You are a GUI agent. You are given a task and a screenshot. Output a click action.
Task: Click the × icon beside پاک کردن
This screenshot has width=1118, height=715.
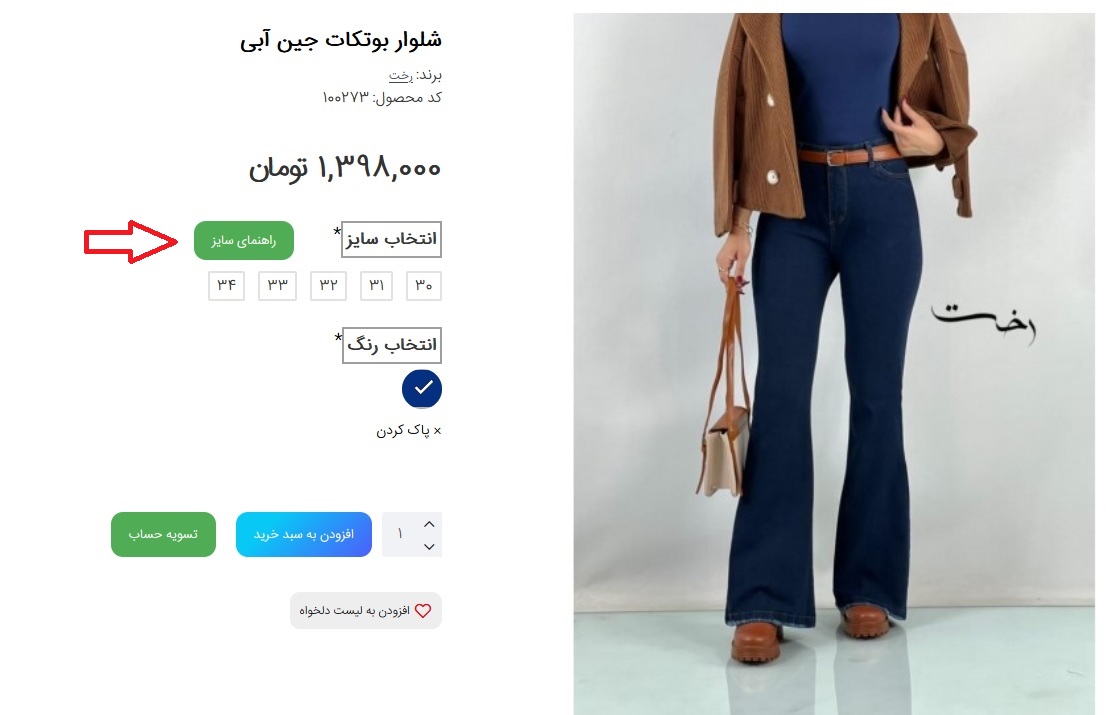click(x=437, y=431)
